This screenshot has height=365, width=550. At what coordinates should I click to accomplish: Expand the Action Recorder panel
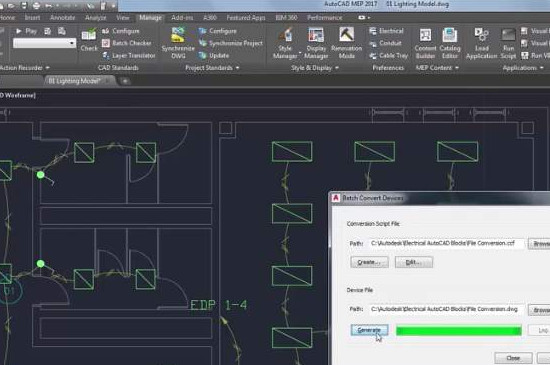point(24,68)
